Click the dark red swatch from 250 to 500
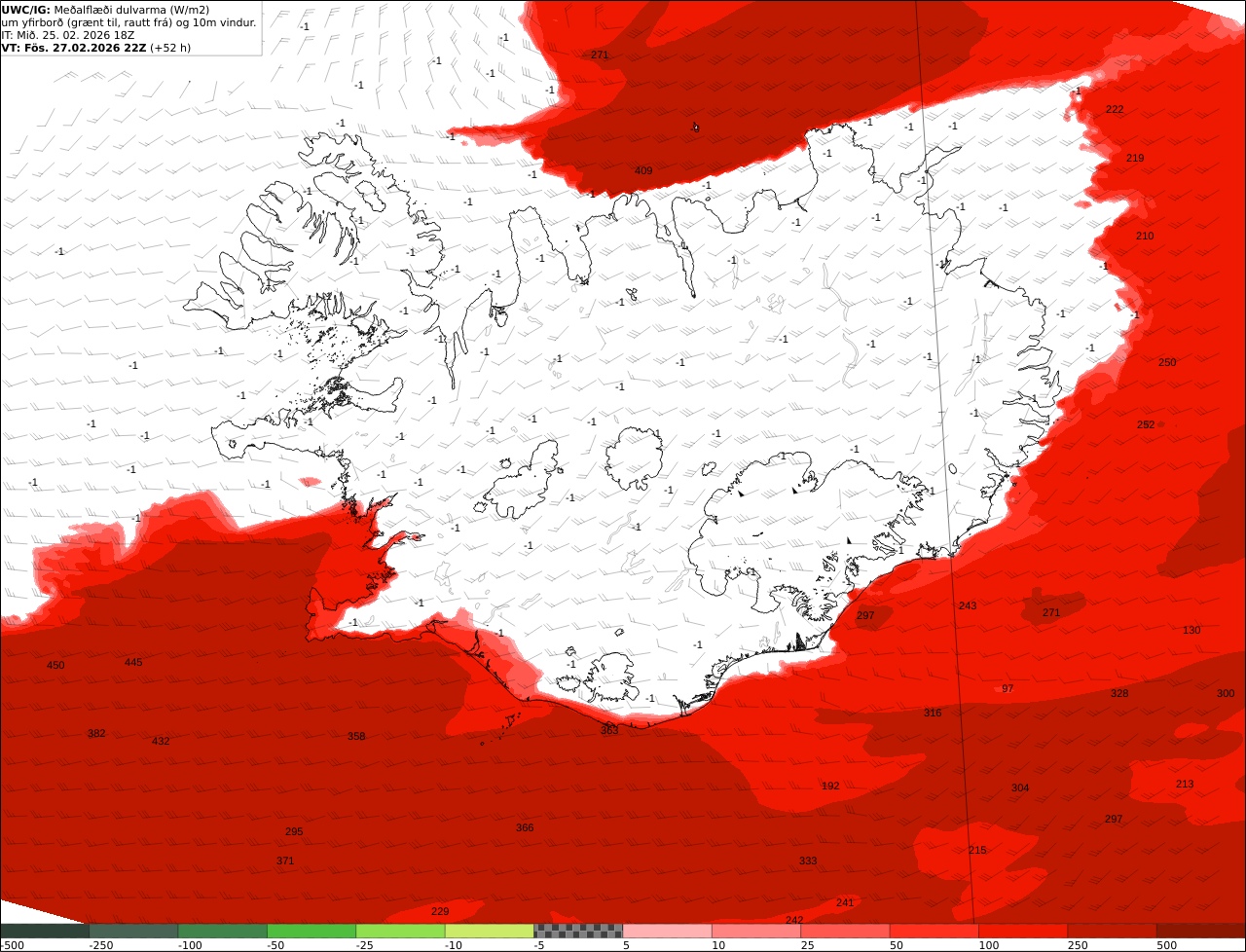 (x=1112, y=931)
